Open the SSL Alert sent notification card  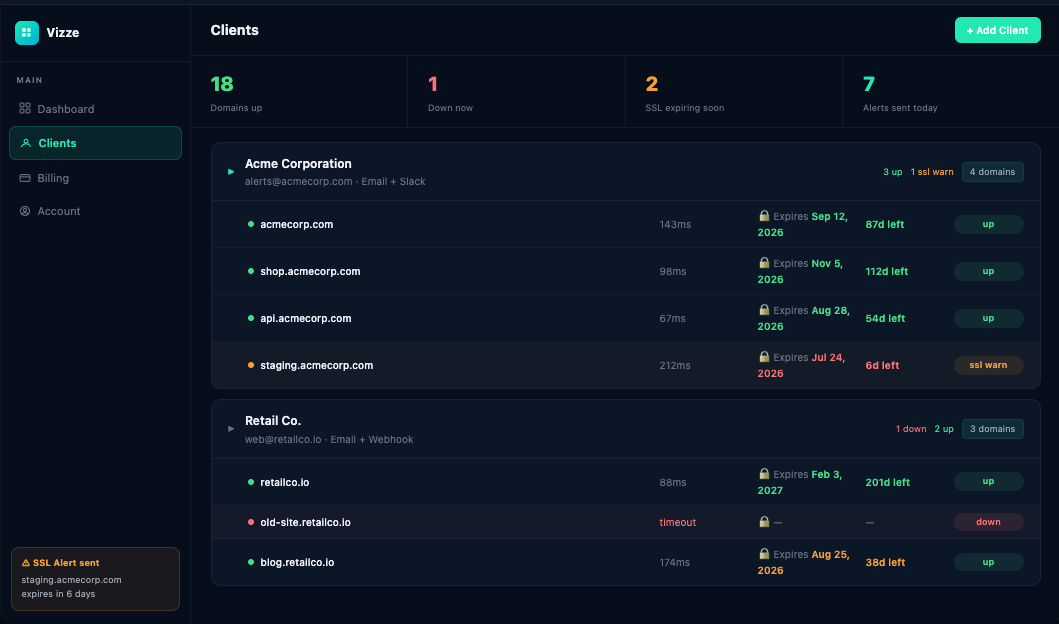click(95, 579)
